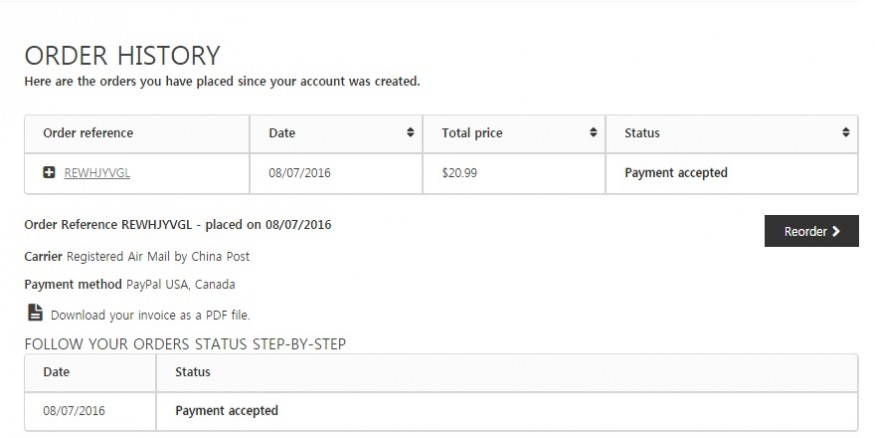Select the 08/07/2016 date cell in orders
This screenshot has width=875, height=438.
[336, 174]
